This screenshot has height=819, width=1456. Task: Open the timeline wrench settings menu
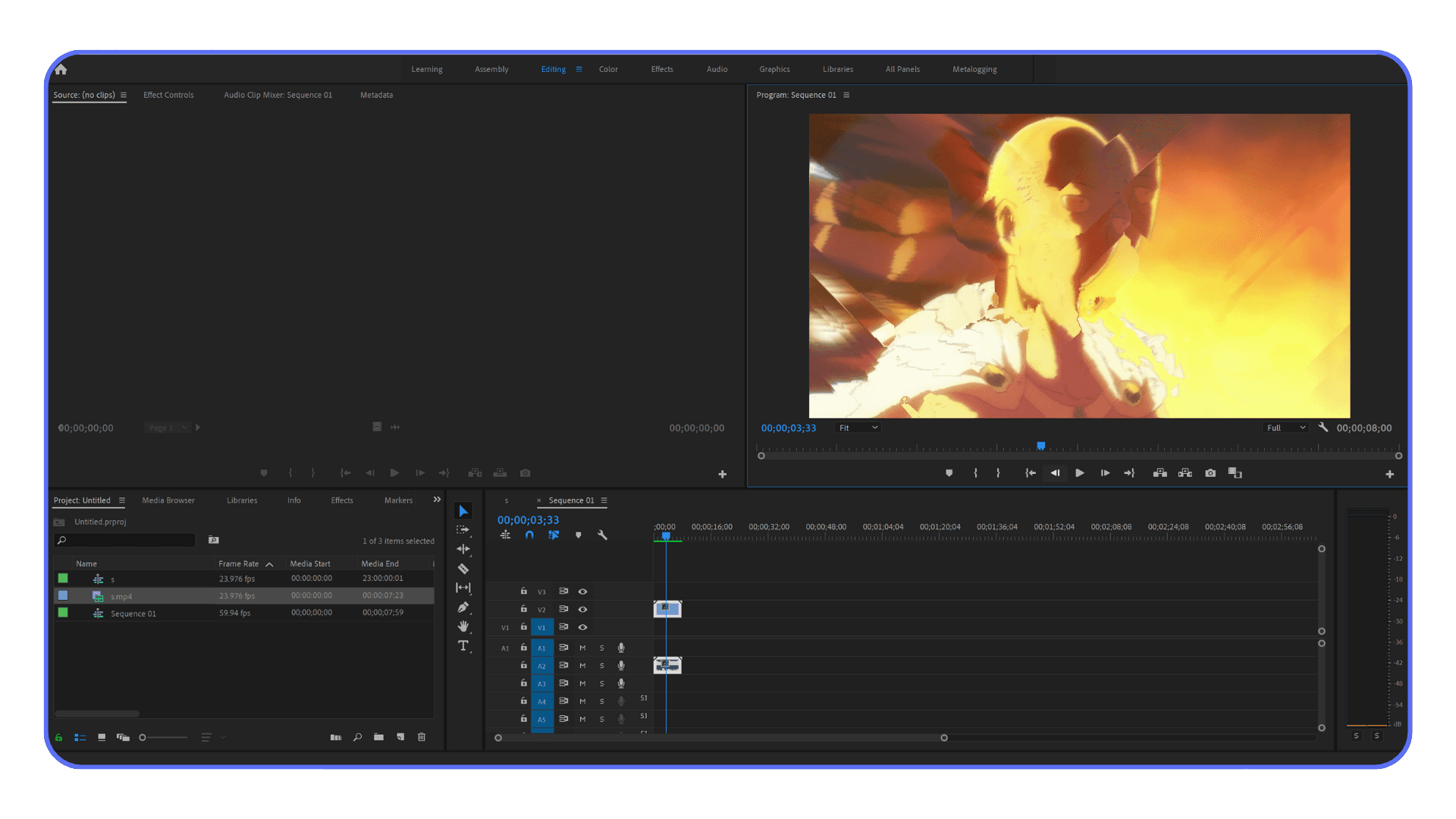602,535
